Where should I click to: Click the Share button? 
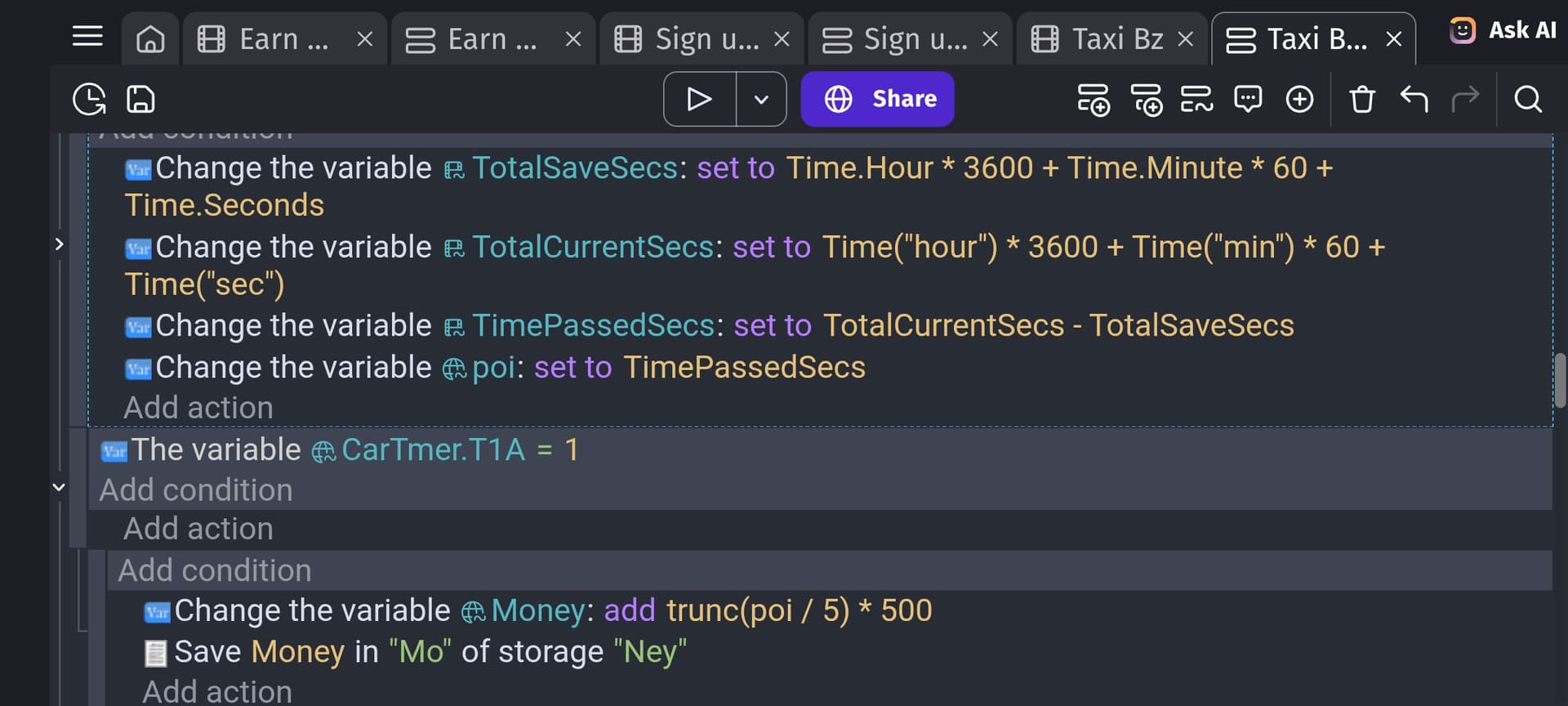[x=877, y=100]
